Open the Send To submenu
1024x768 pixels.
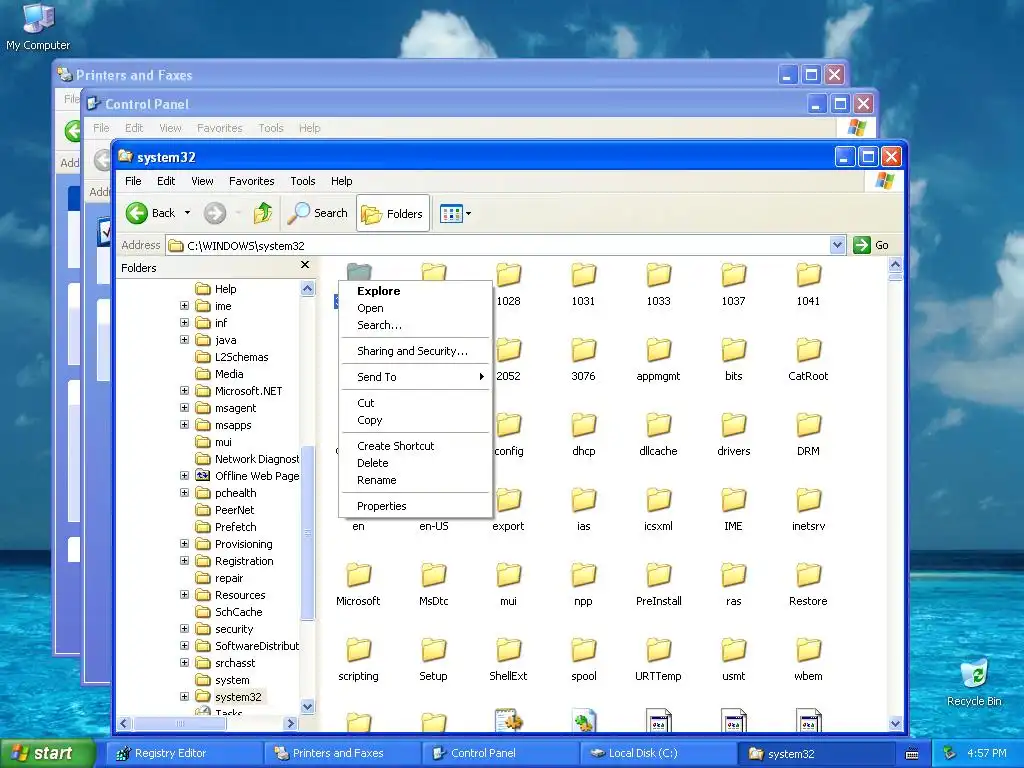tap(415, 377)
